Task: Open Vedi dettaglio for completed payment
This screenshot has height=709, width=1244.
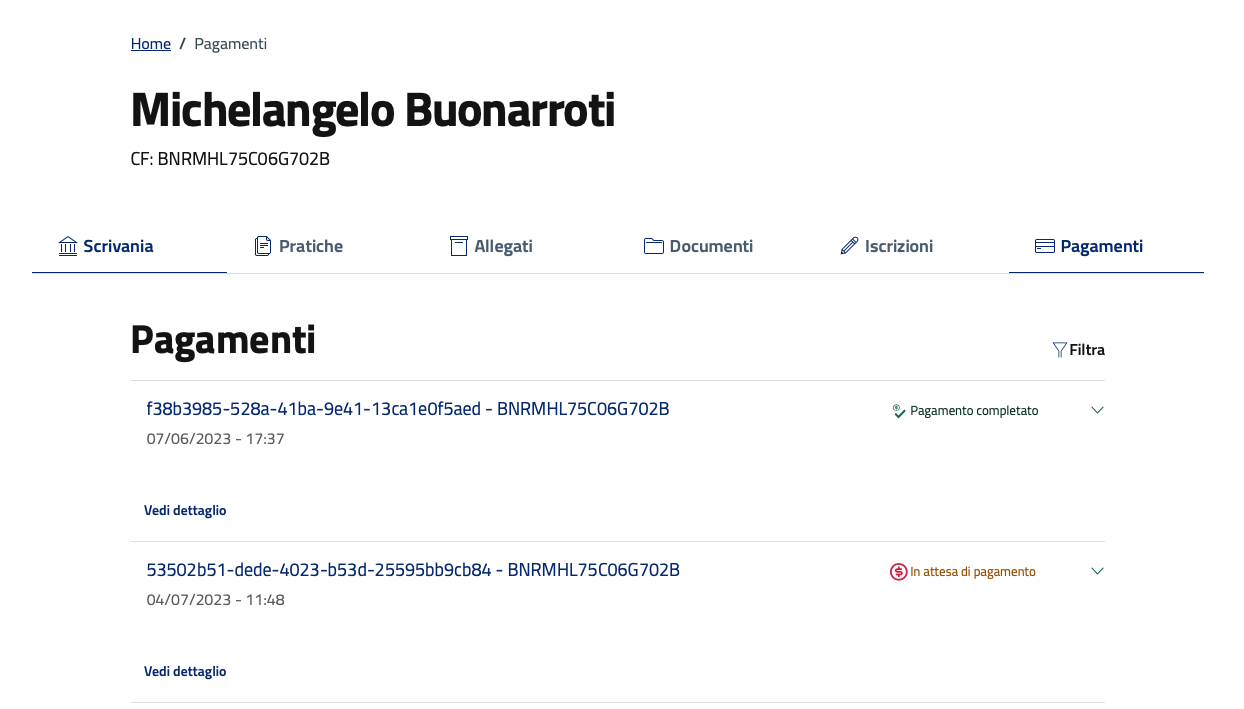Action: click(185, 510)
